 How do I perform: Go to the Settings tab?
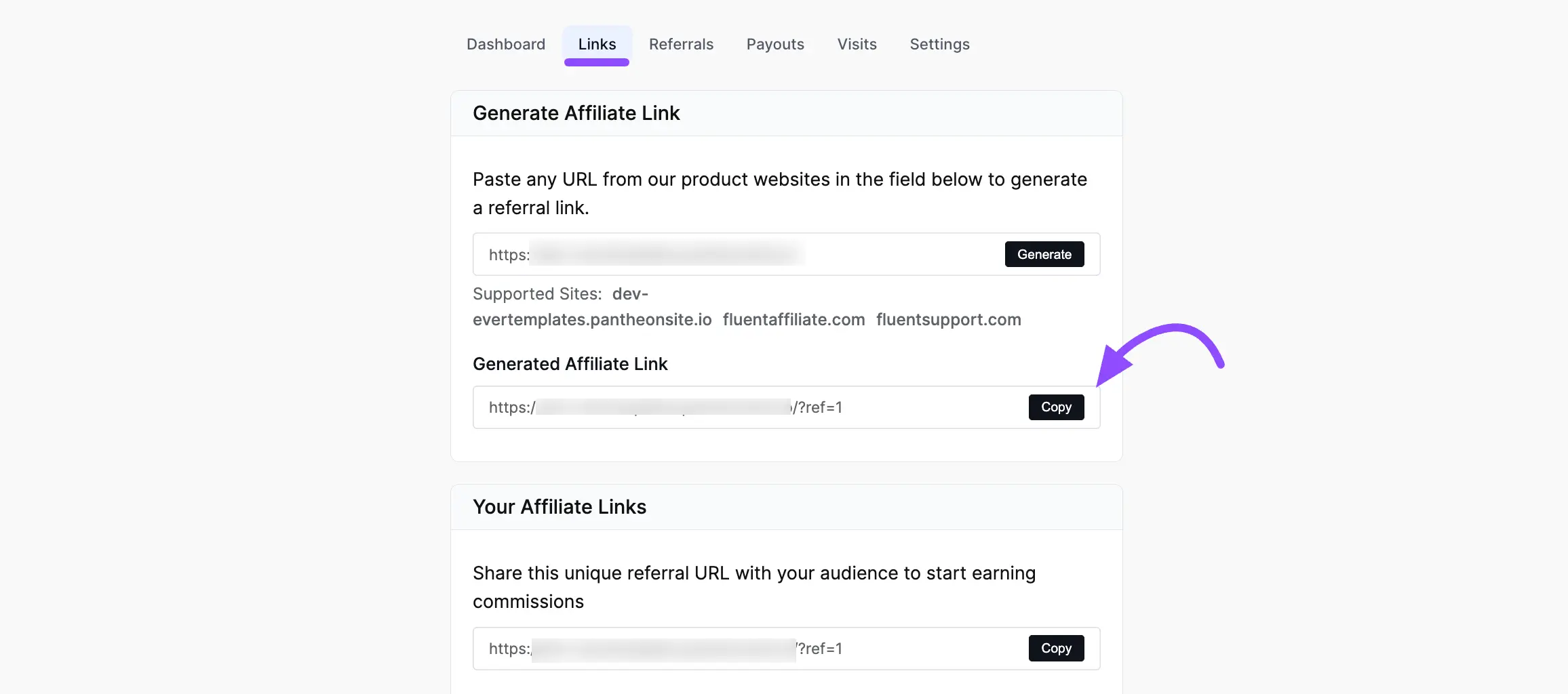(x=939, y=44)
